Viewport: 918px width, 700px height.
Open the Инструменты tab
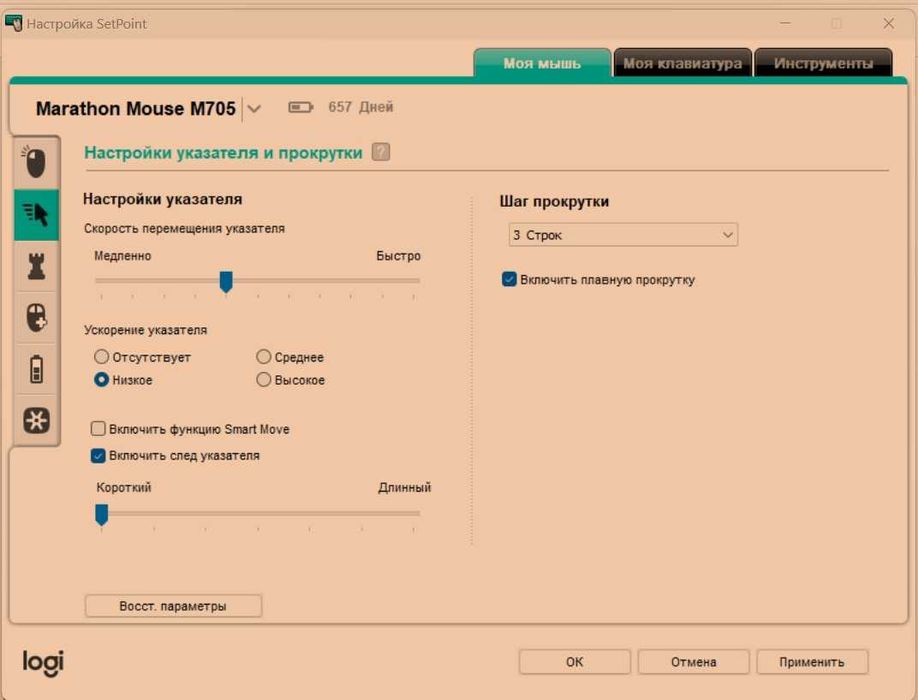823,63
